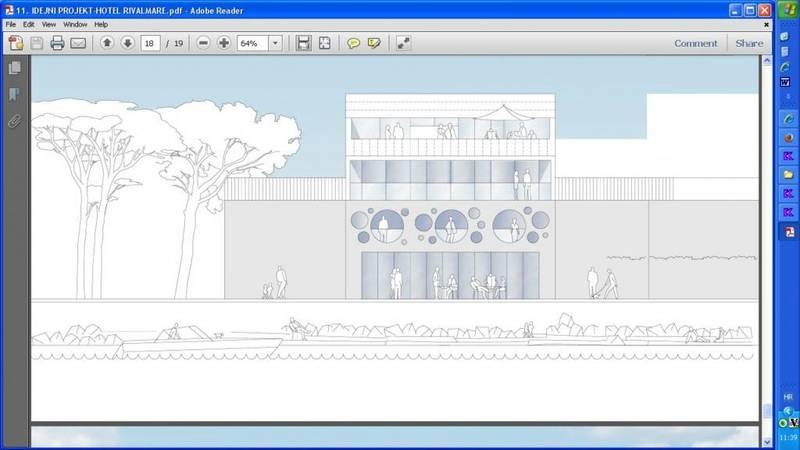Click the Create PDF online icon
The width and height of the screenshot is (800, 450).
(15, 43)
